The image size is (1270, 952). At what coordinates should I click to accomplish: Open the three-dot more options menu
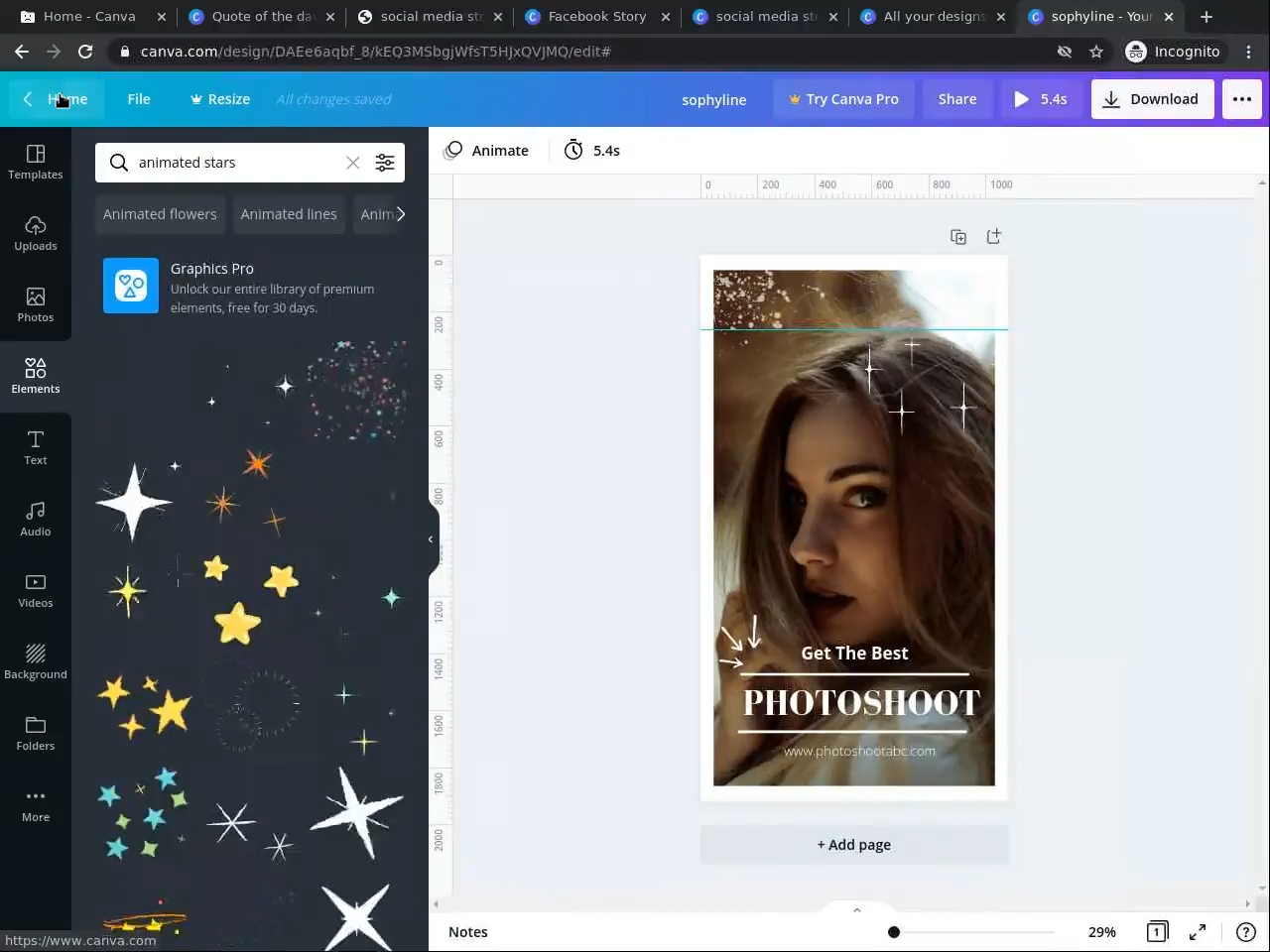coord(1241,99)
